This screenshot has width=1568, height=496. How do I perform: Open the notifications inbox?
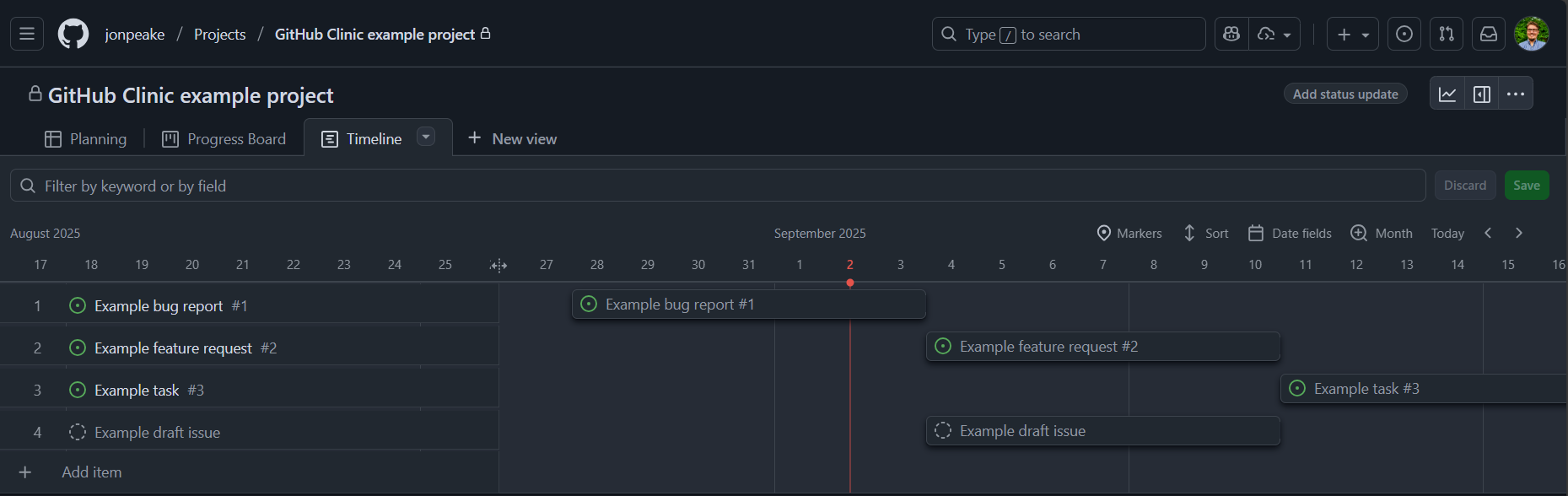[x=1489, y=34]
